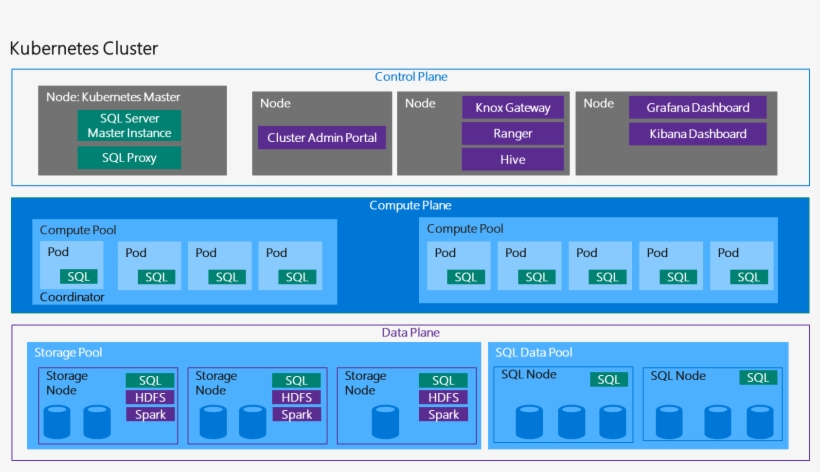This screenshot has height=472, width=820.
Task: Open the Grafana Dashboard box
Action: click(x=697, y=108)
